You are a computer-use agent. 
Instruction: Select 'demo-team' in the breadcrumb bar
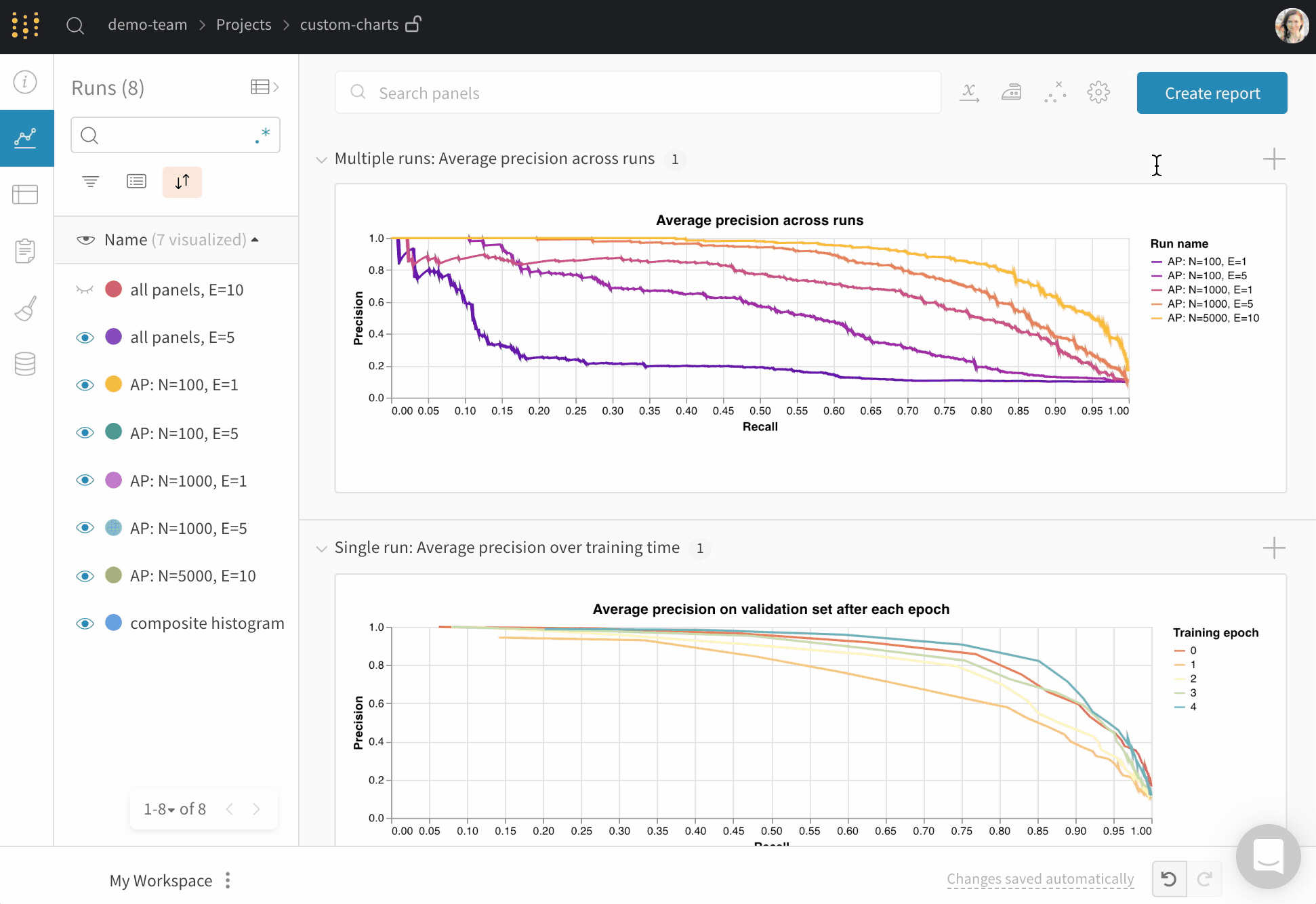pos(147,24)
